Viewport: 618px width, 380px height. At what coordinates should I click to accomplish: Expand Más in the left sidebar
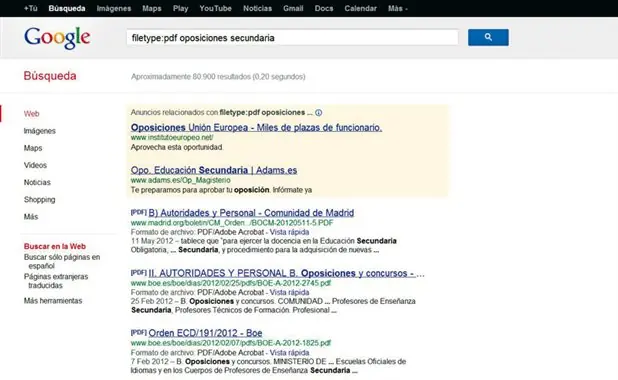[x=31, y=216]
